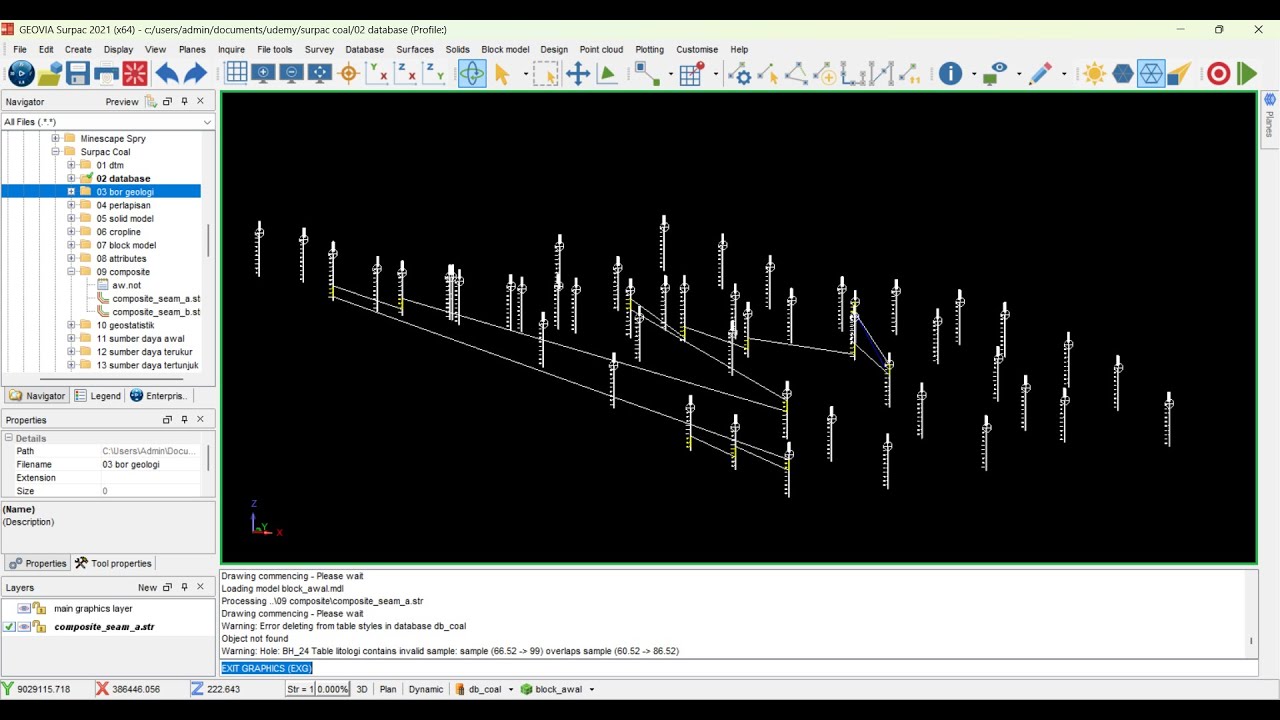Toggle the 3D mode in status bar
The height and width of the screenshot is (720, 1280).
point(362,689)
